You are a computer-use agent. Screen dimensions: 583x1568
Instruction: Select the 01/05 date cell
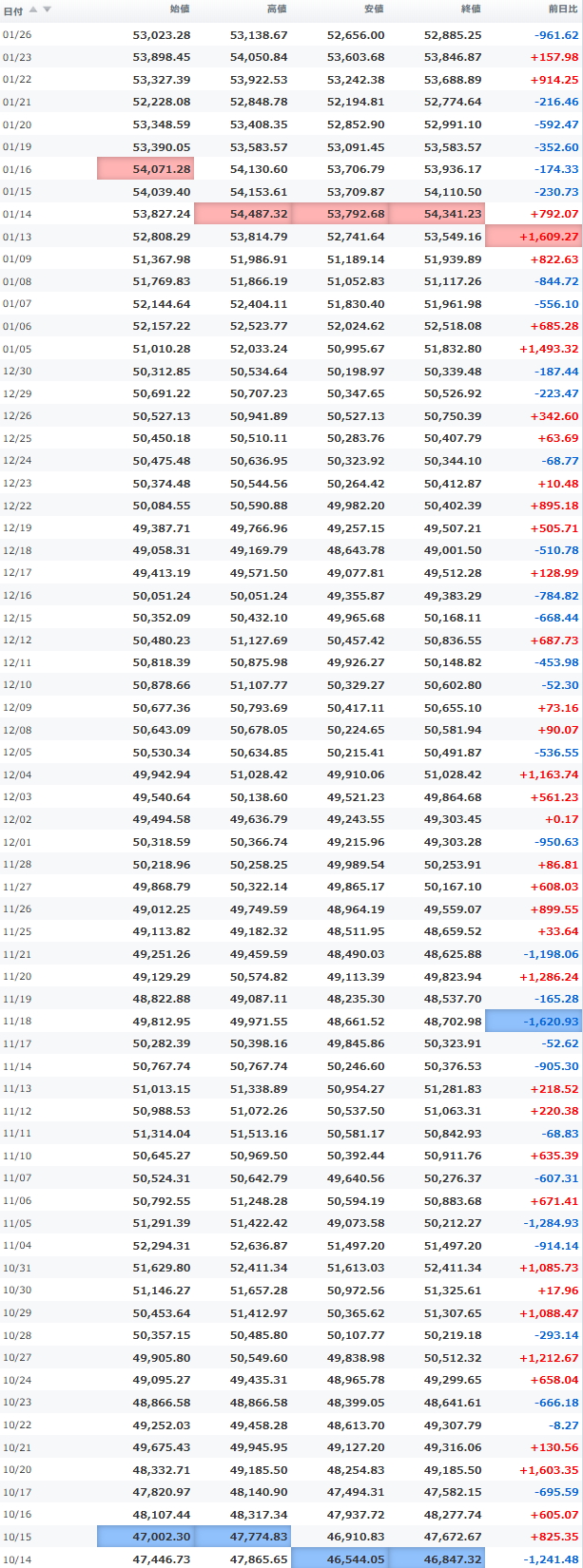pos(17,349)
